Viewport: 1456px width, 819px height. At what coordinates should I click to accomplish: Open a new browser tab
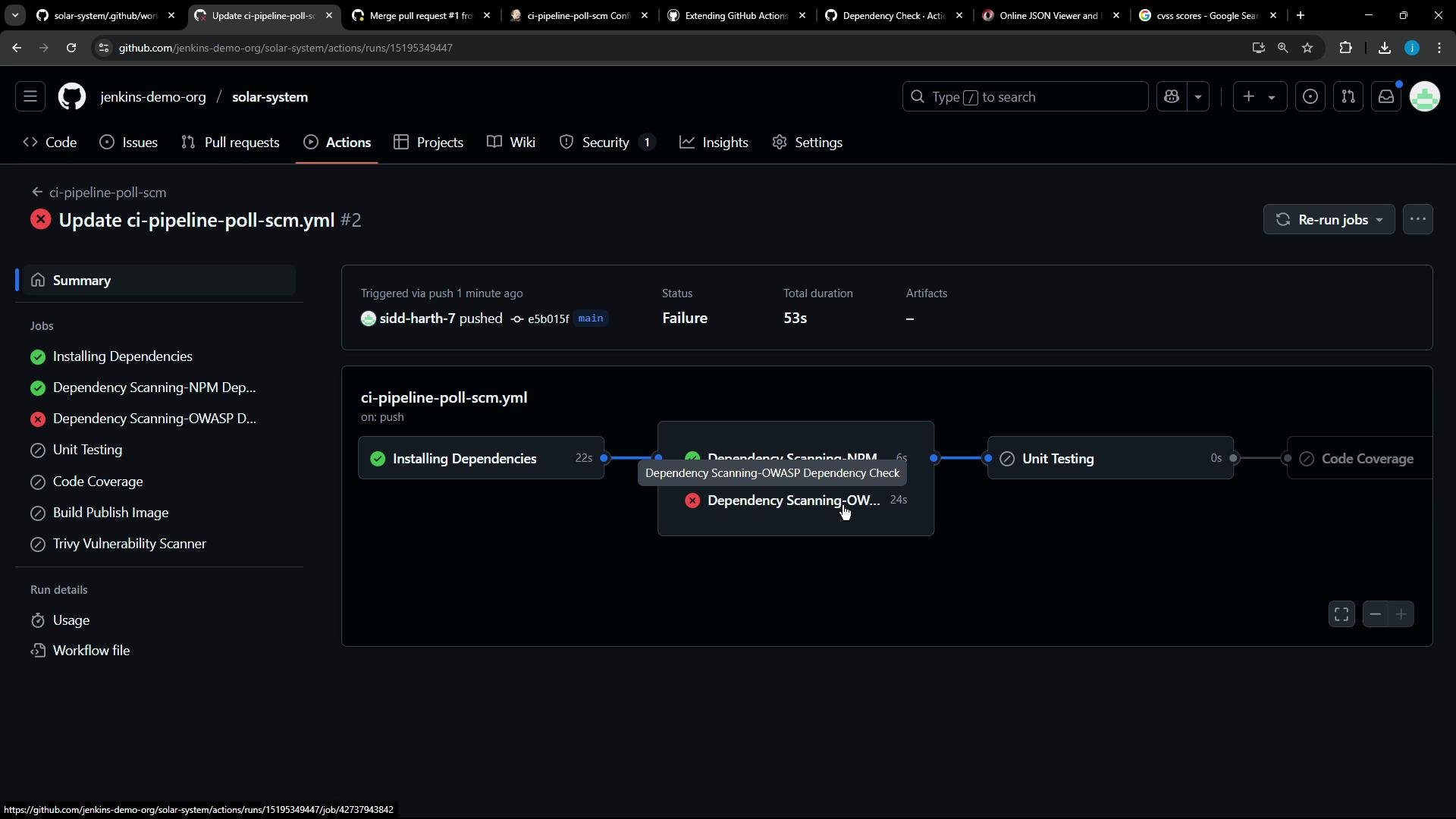coord(1301,15)
